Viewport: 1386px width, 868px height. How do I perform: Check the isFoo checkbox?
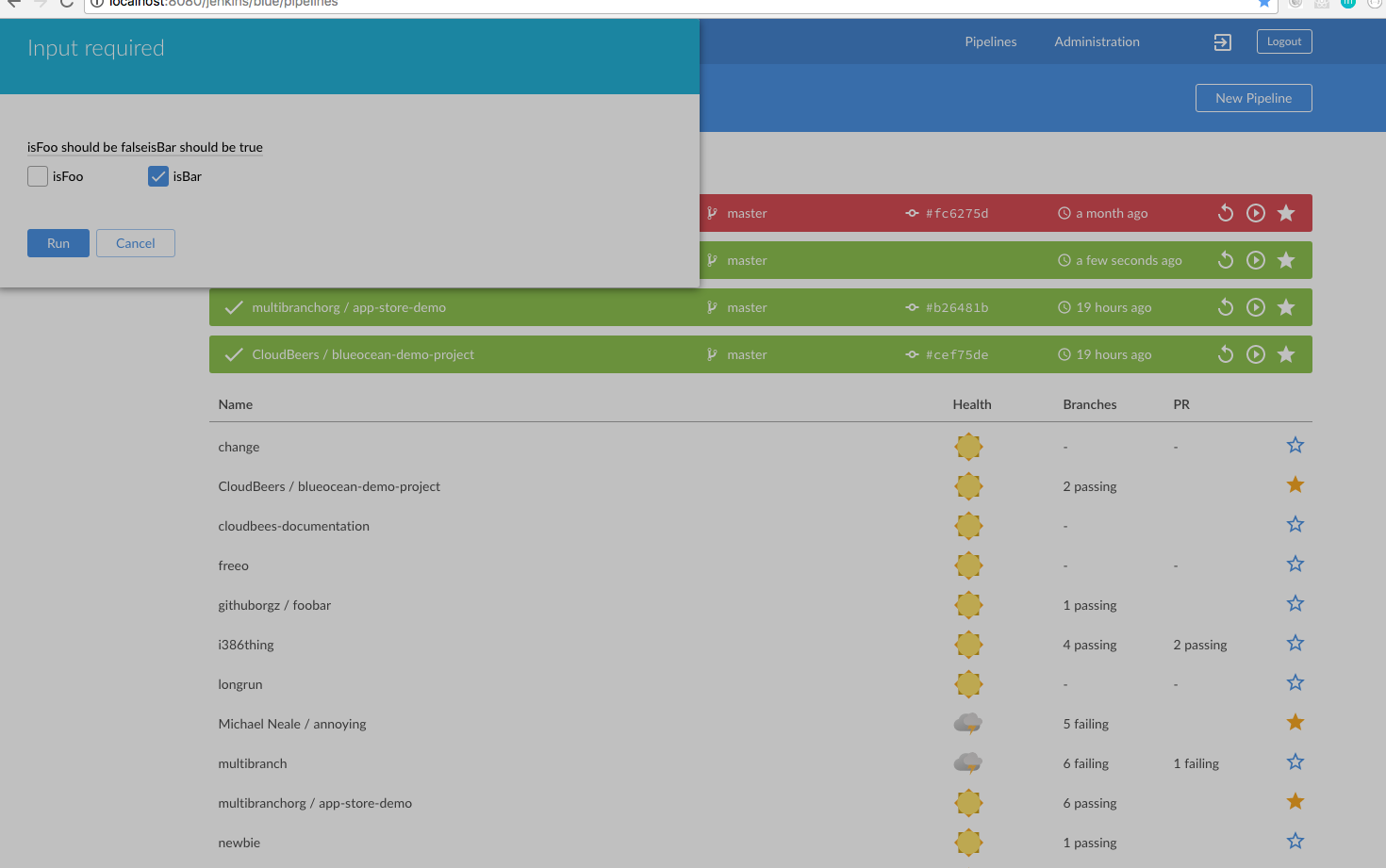pos(38,176)
